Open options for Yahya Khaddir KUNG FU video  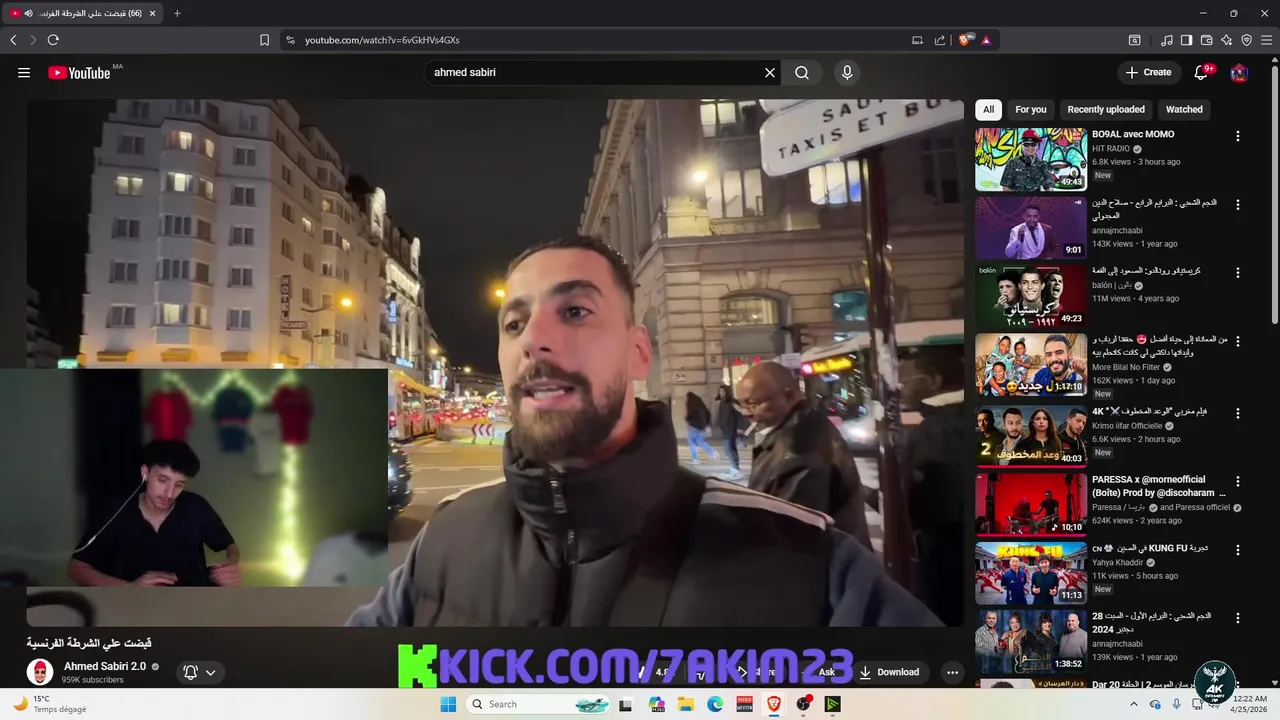coord(1238,550)
